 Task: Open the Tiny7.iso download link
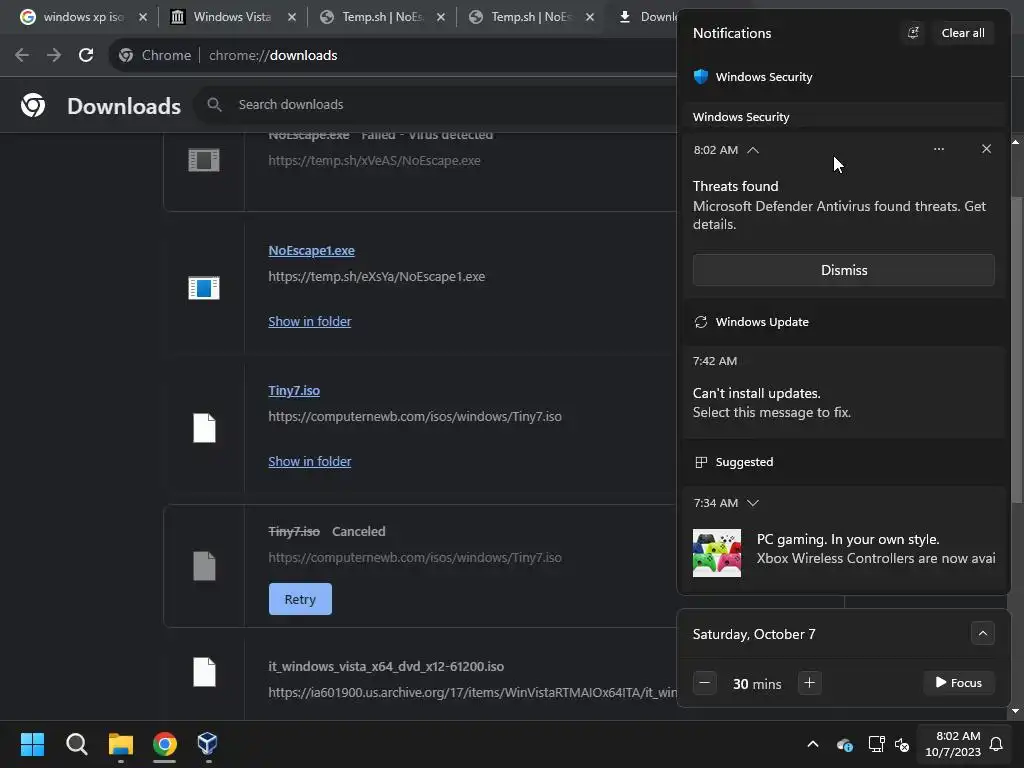(294, 391)
